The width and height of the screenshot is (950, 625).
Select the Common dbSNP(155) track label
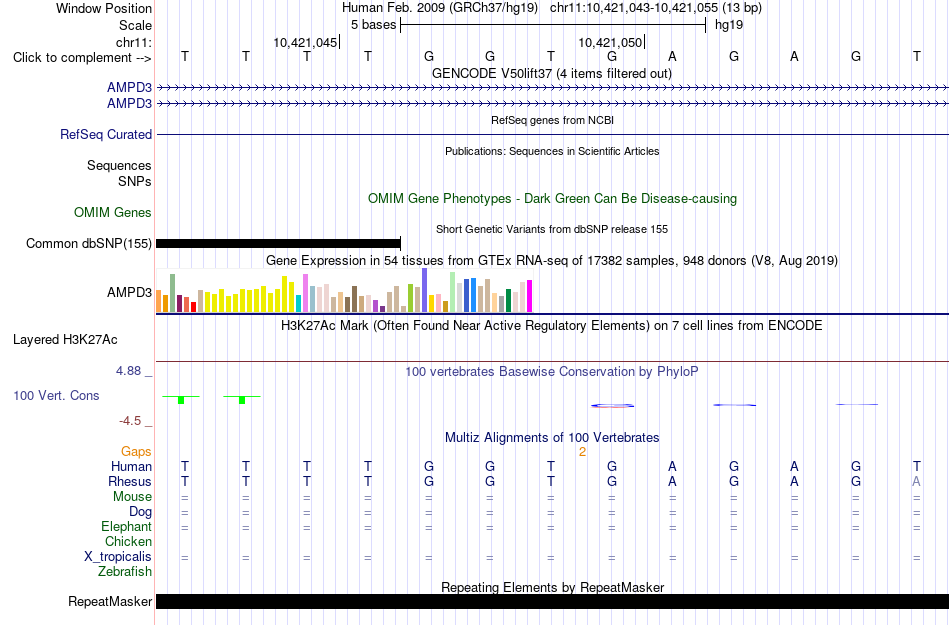point(88,243)
